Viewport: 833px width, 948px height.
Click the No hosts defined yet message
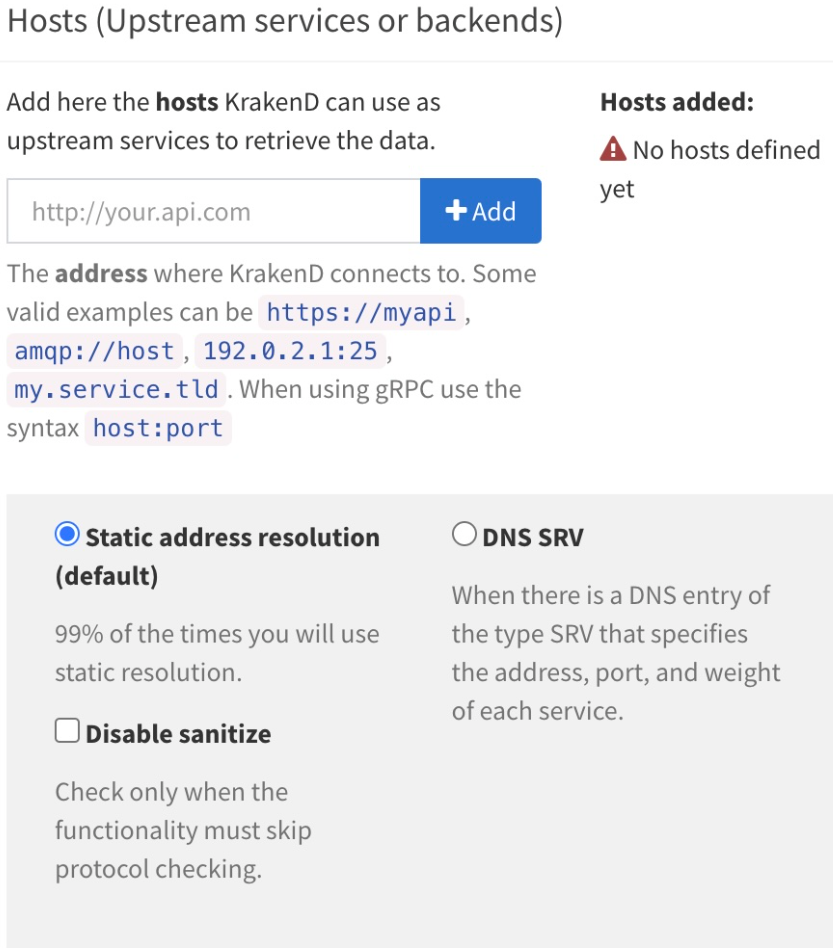(710, 169)
